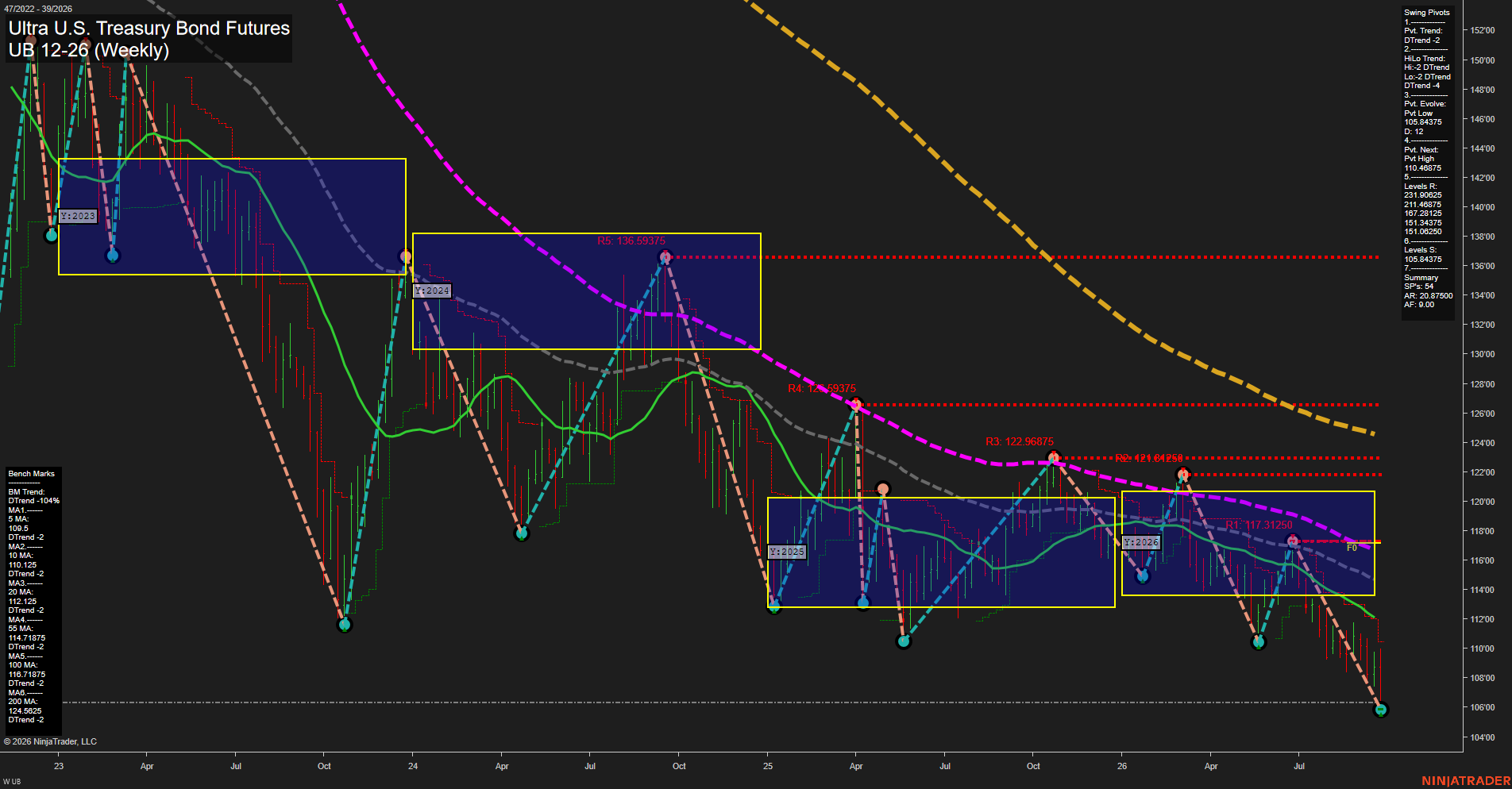This screenshot has width=1512, height=789.
Task: Click the 106'00 price axis label
Action: pos(1482,707)
